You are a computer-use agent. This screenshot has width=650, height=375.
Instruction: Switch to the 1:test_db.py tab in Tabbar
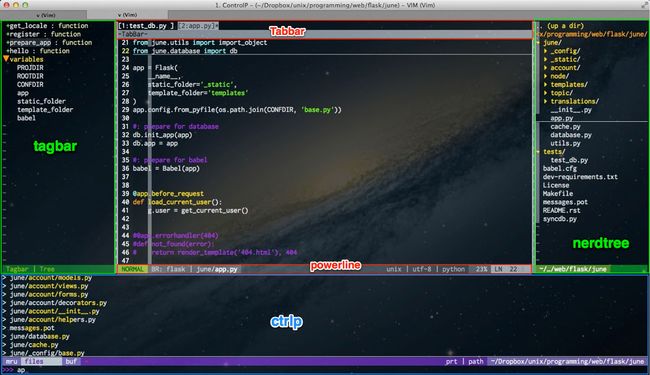pos(146,26)
